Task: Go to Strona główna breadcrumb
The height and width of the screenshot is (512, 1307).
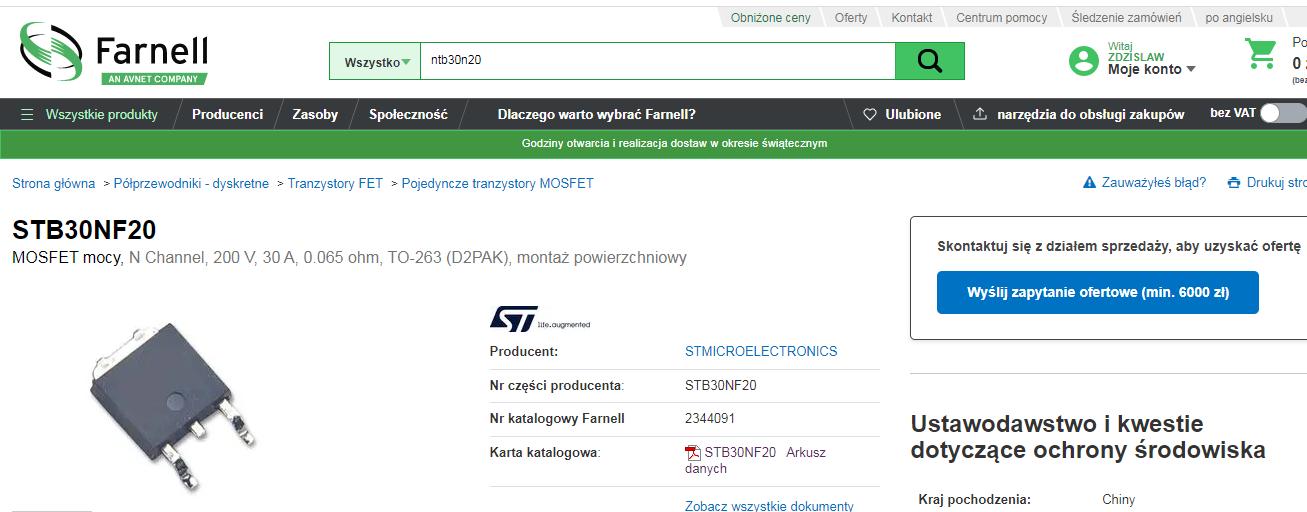Action: tap(54, 183)
